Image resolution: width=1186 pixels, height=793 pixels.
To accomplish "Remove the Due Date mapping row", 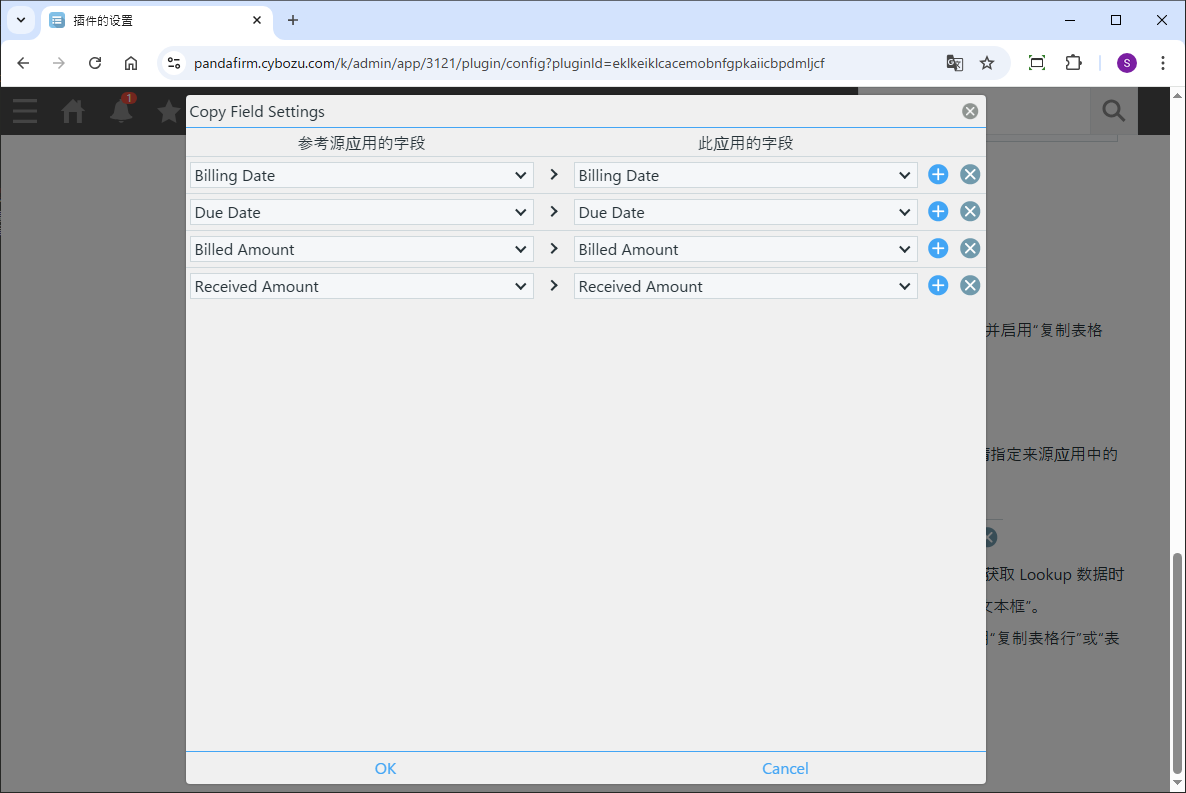I will pos(970,212).
